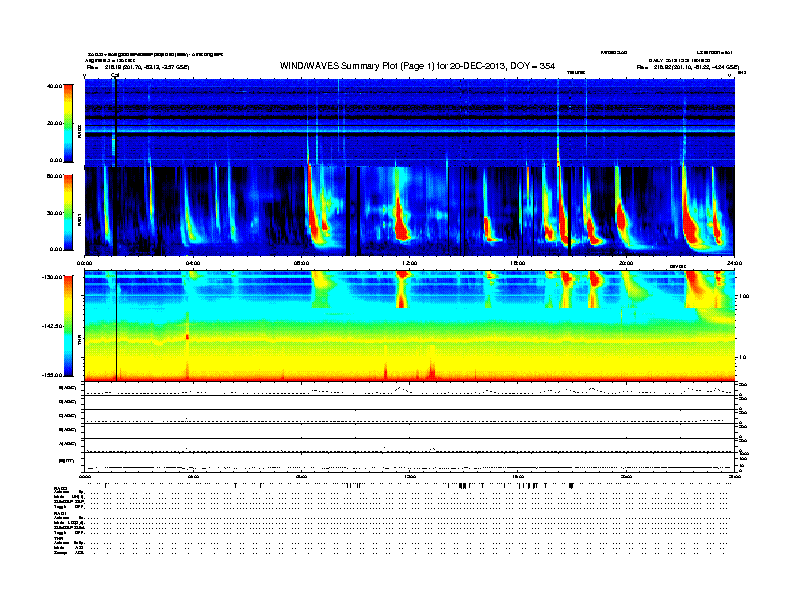Click the TNR intensity color bar
792x612 pixels.
point(68,326)
